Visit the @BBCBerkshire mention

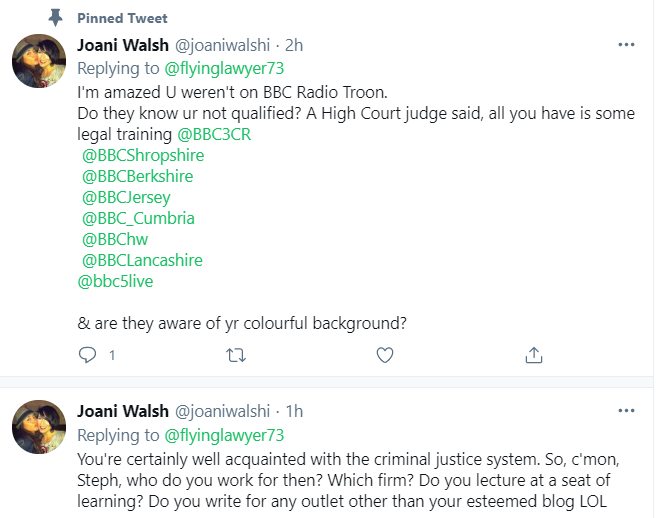[138, 176]
